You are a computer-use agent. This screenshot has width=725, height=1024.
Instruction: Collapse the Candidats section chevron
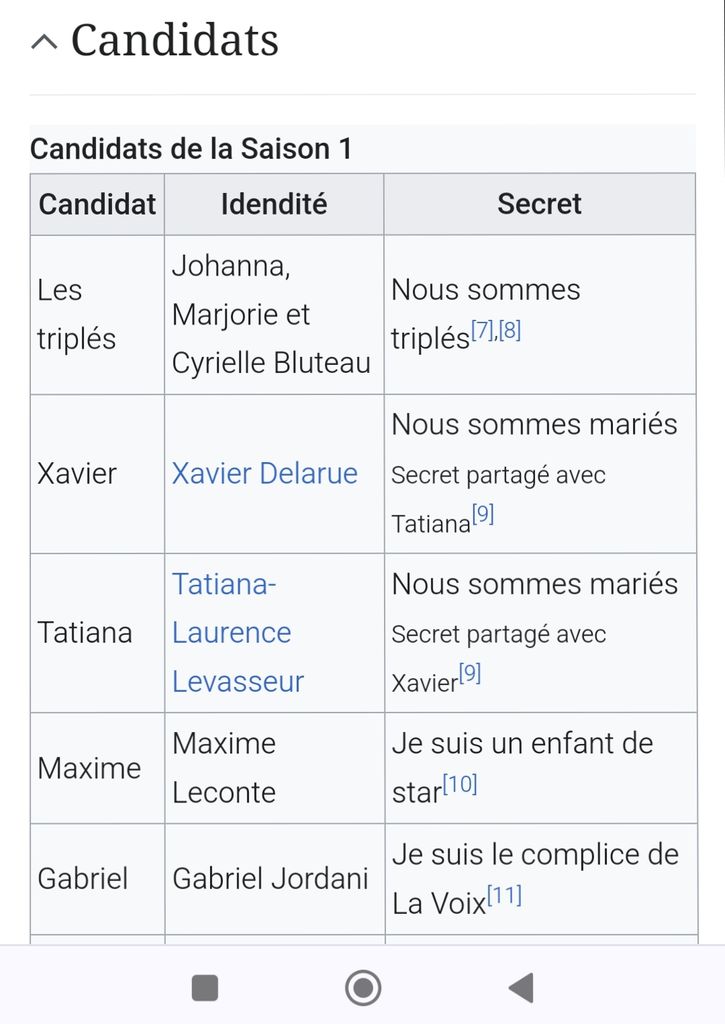pos(44,42)
